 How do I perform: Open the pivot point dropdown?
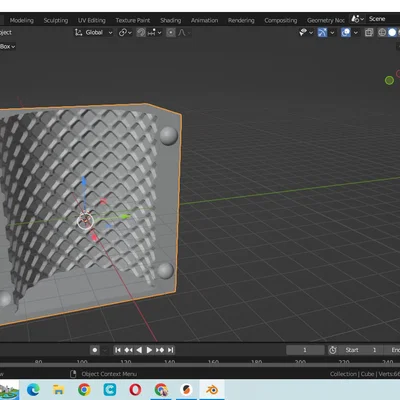coord(125,32)
